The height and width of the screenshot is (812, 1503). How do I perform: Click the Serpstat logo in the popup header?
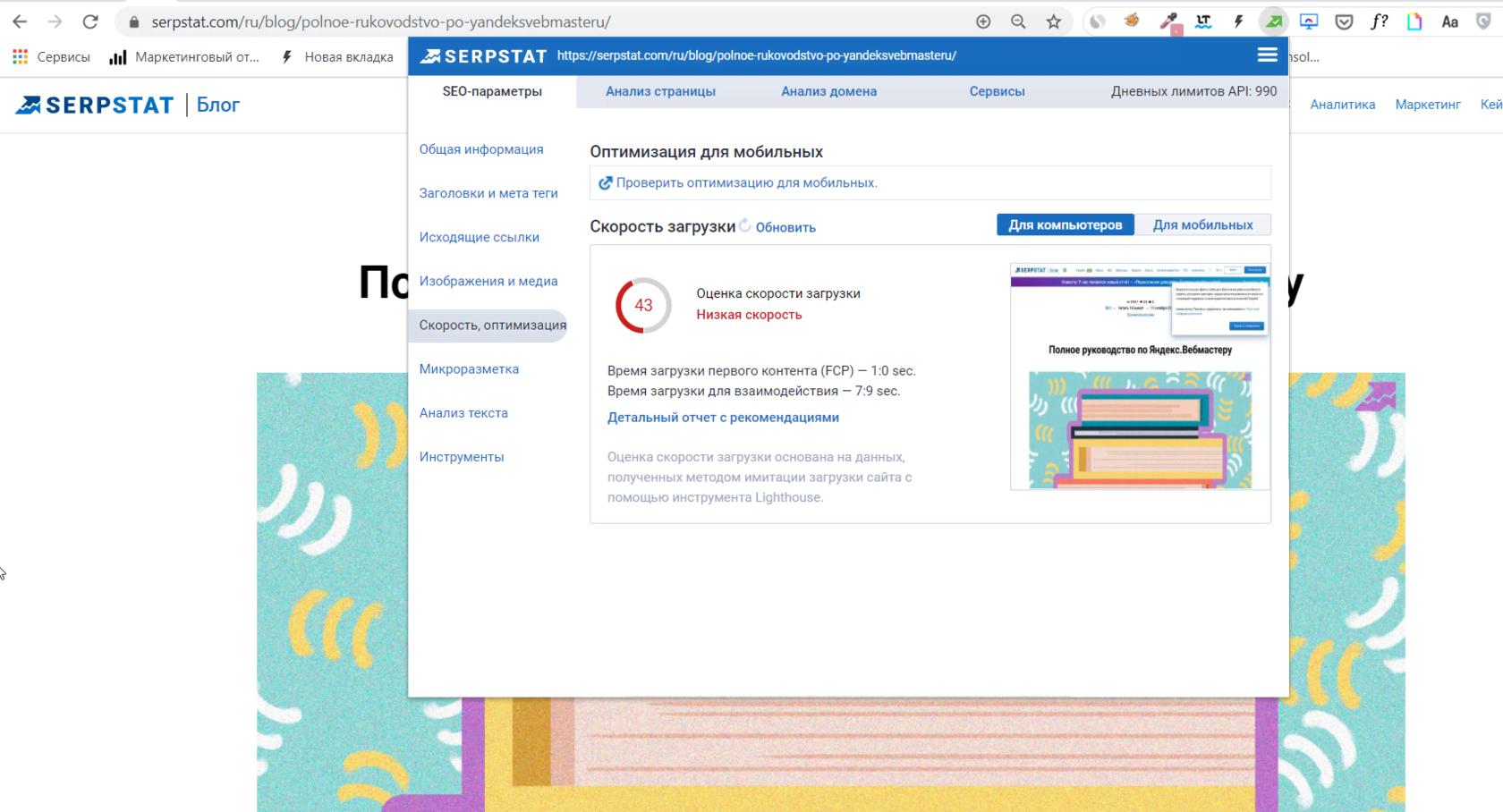tap(483, 56)
